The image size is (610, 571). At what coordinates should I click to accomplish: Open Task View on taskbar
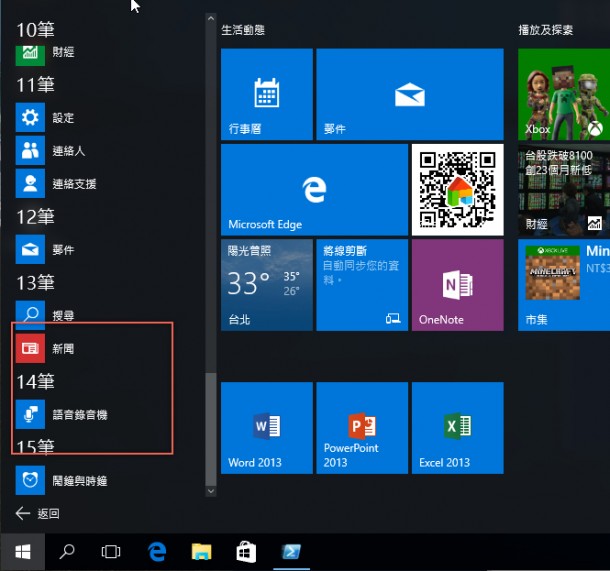click(111, 552)
